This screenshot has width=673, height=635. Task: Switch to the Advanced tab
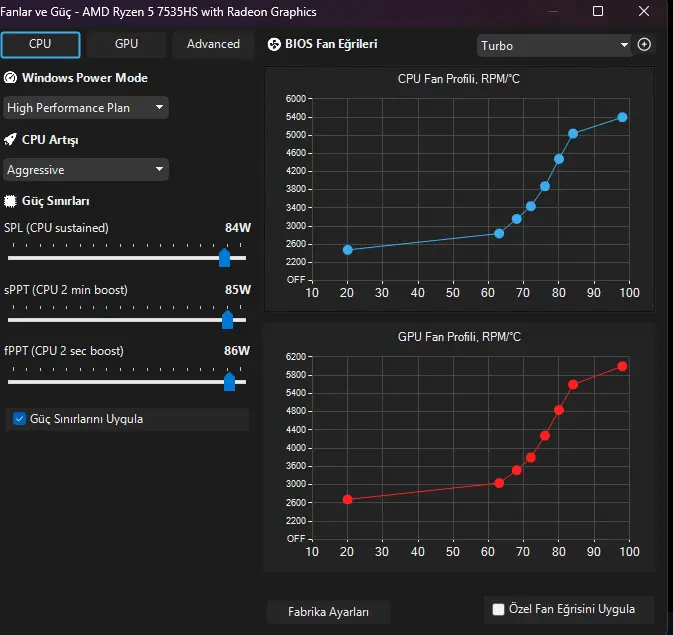click(x=213, y=44)
